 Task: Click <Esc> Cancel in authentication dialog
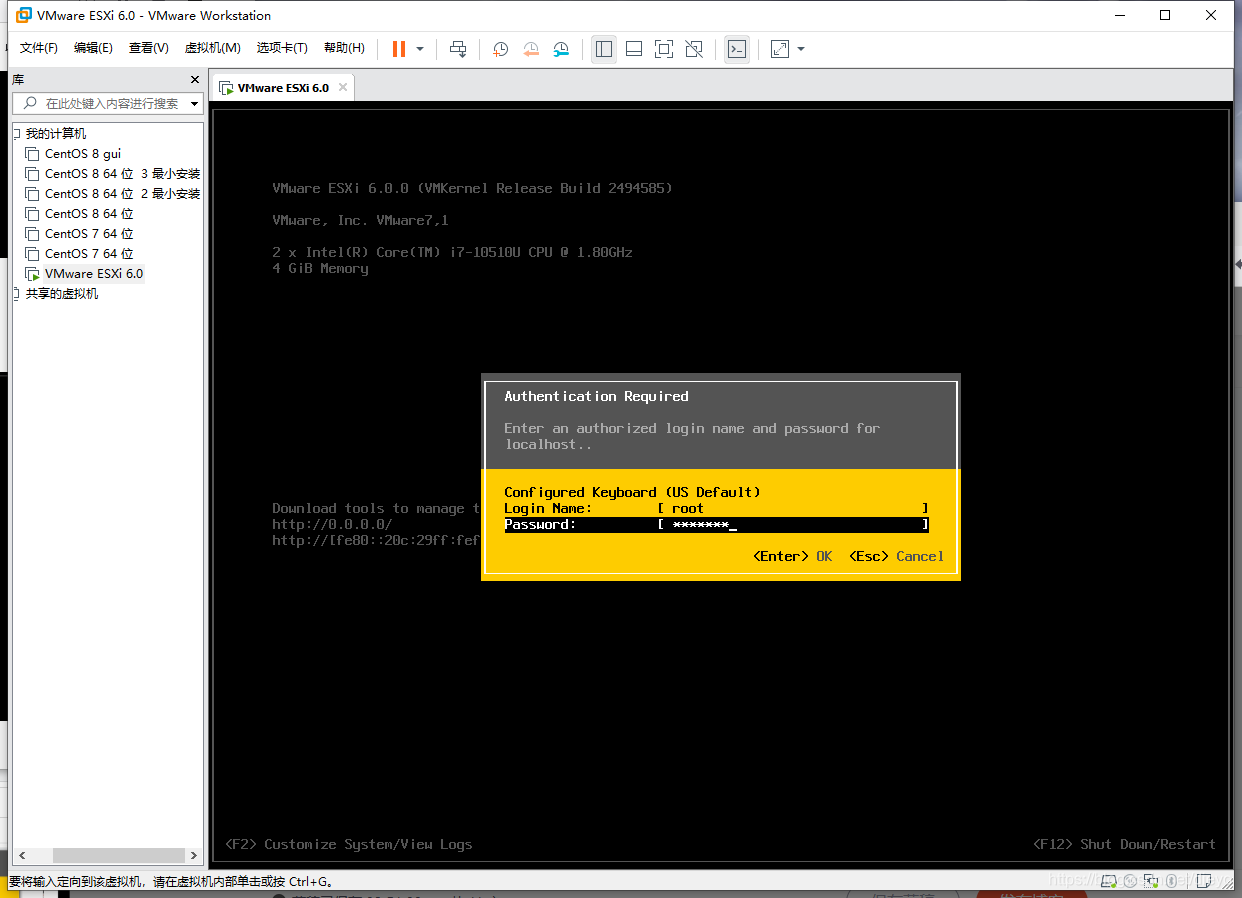(896, 556)
